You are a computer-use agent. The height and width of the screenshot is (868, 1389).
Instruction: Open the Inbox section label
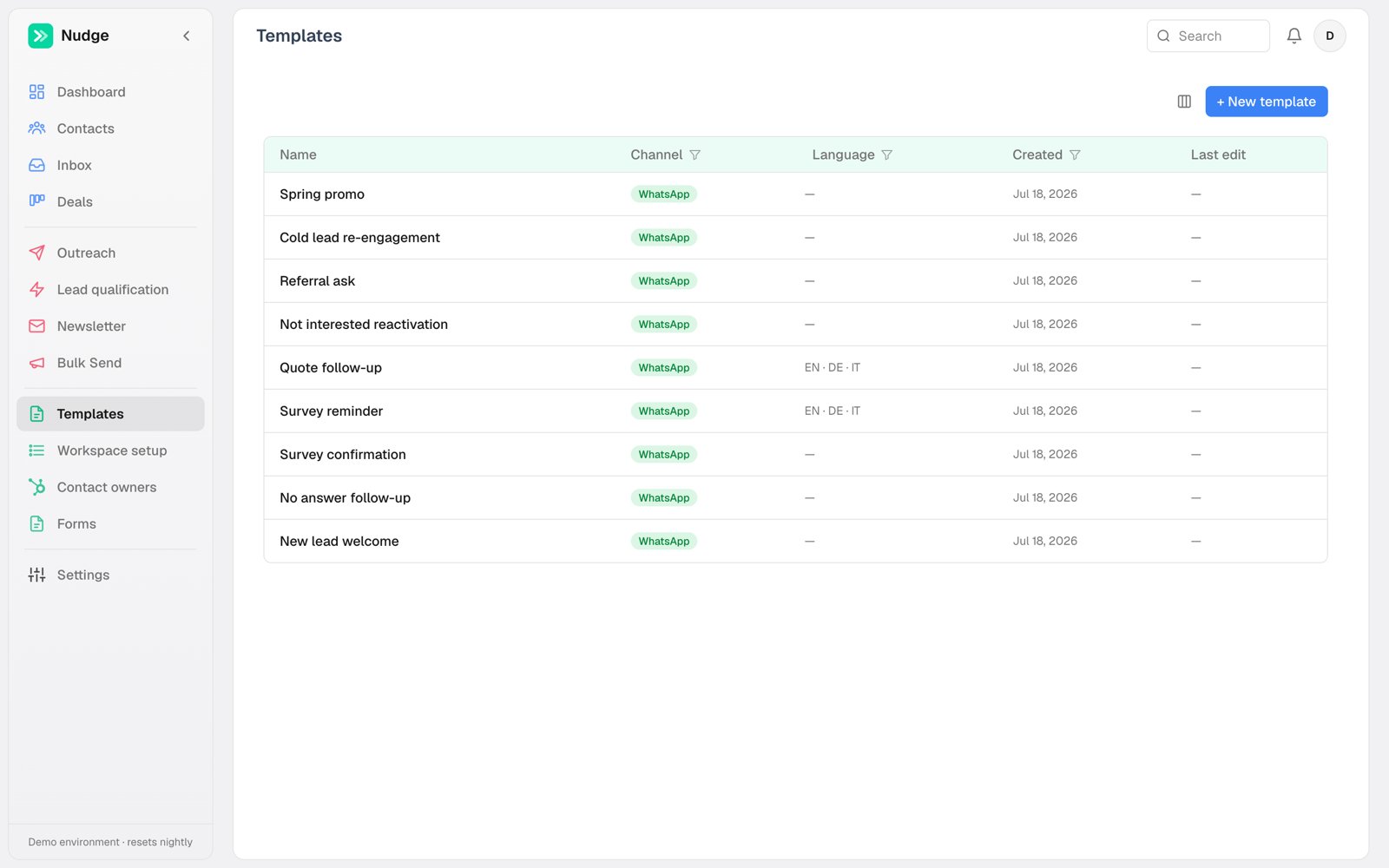tap(74, 165)
